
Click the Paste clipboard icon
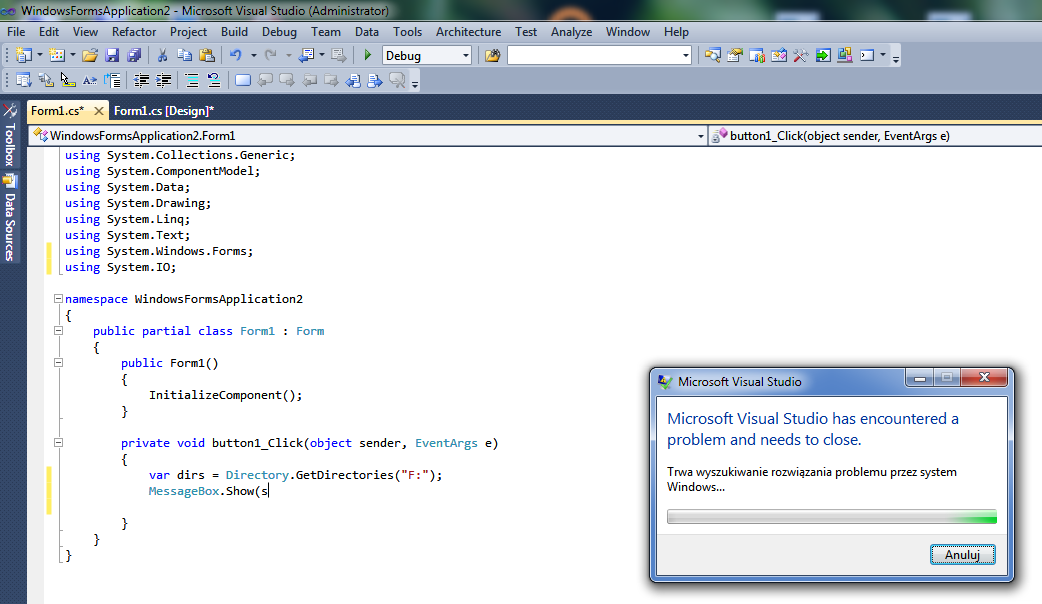206,56
